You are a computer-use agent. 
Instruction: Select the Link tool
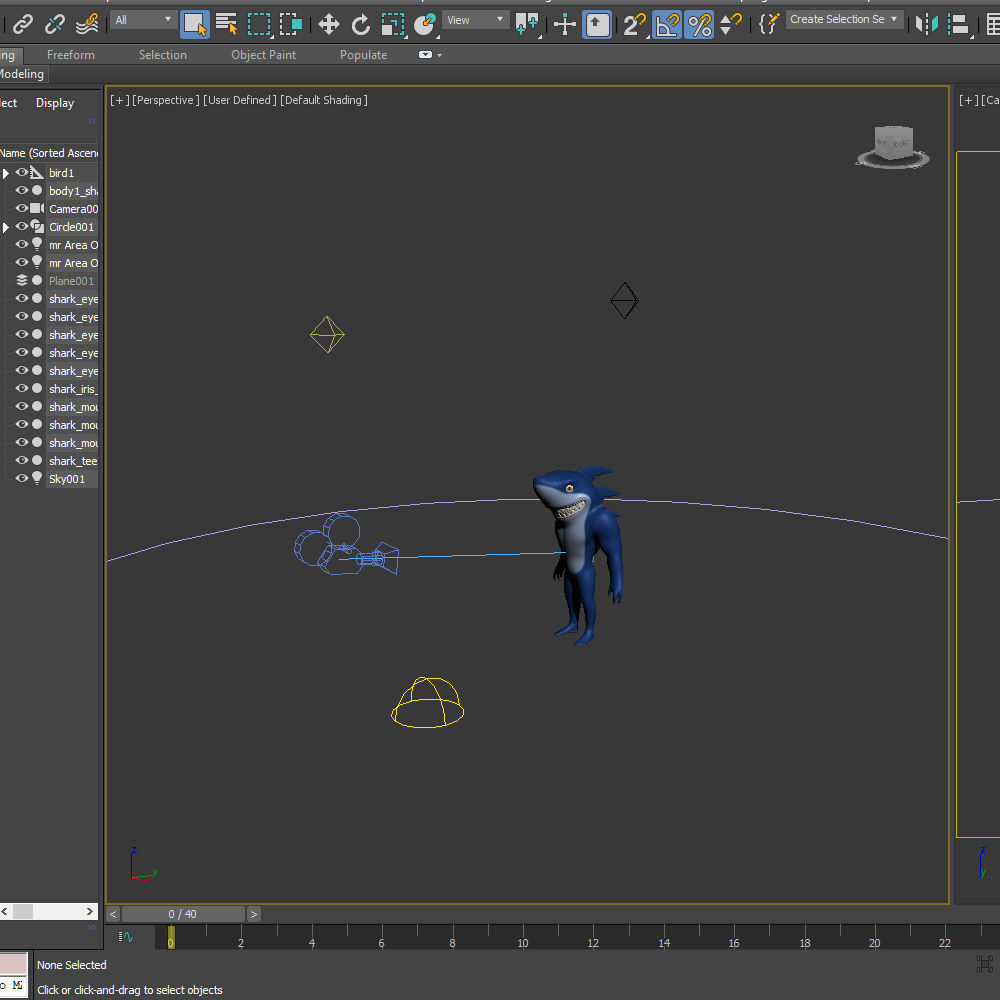[x=23, y=24]
